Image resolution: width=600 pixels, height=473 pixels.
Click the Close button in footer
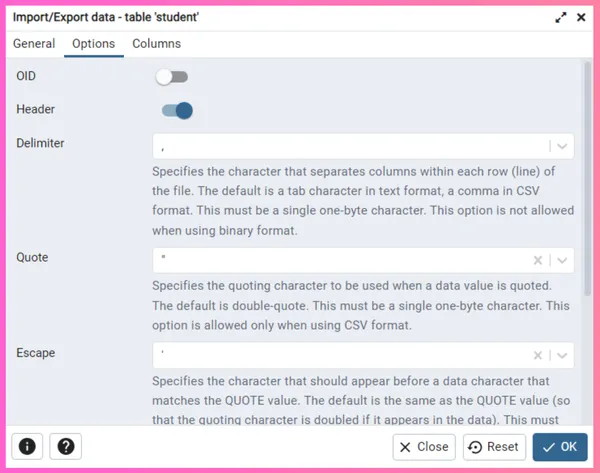coord(424,447)
